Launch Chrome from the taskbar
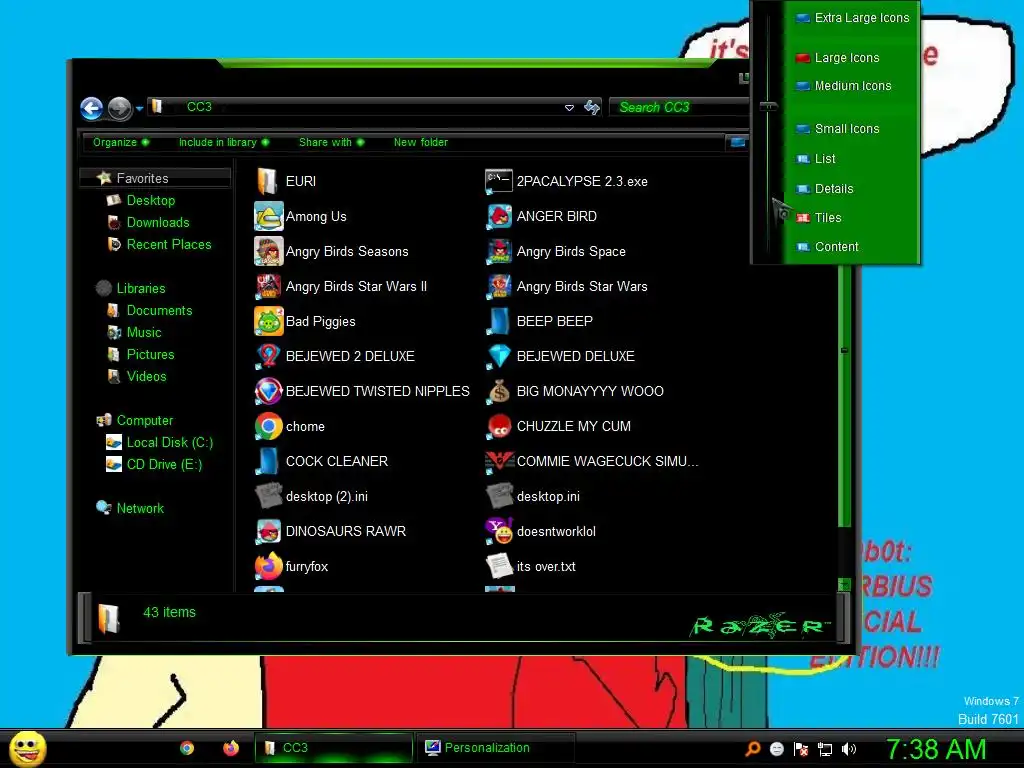This screenshot has width=1024, height=768. (x=187, y=748)
